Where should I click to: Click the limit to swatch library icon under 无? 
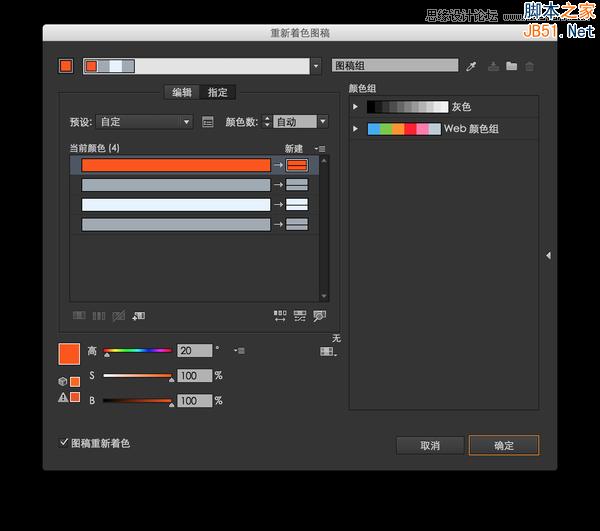tap(328, 351)
